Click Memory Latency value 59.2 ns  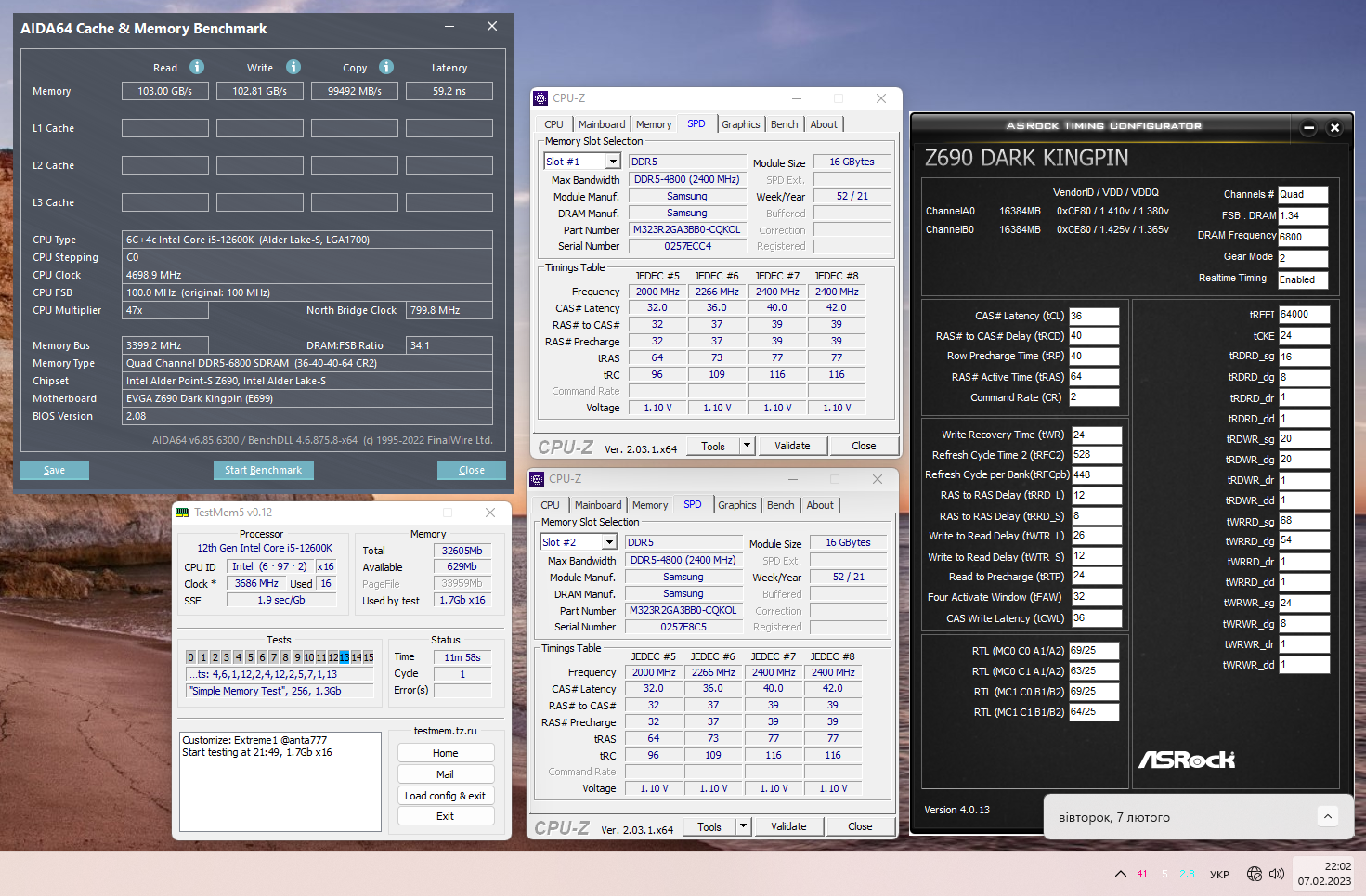[449, 91]
